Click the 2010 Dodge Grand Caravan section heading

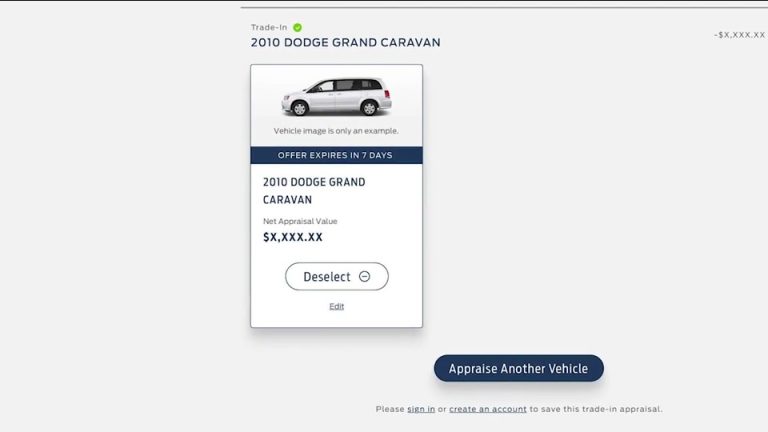point(346,43)
